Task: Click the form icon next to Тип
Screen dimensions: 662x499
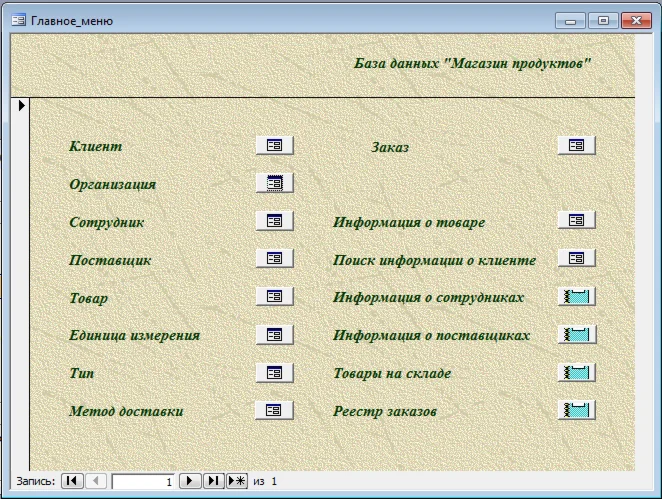Action: 274,373
